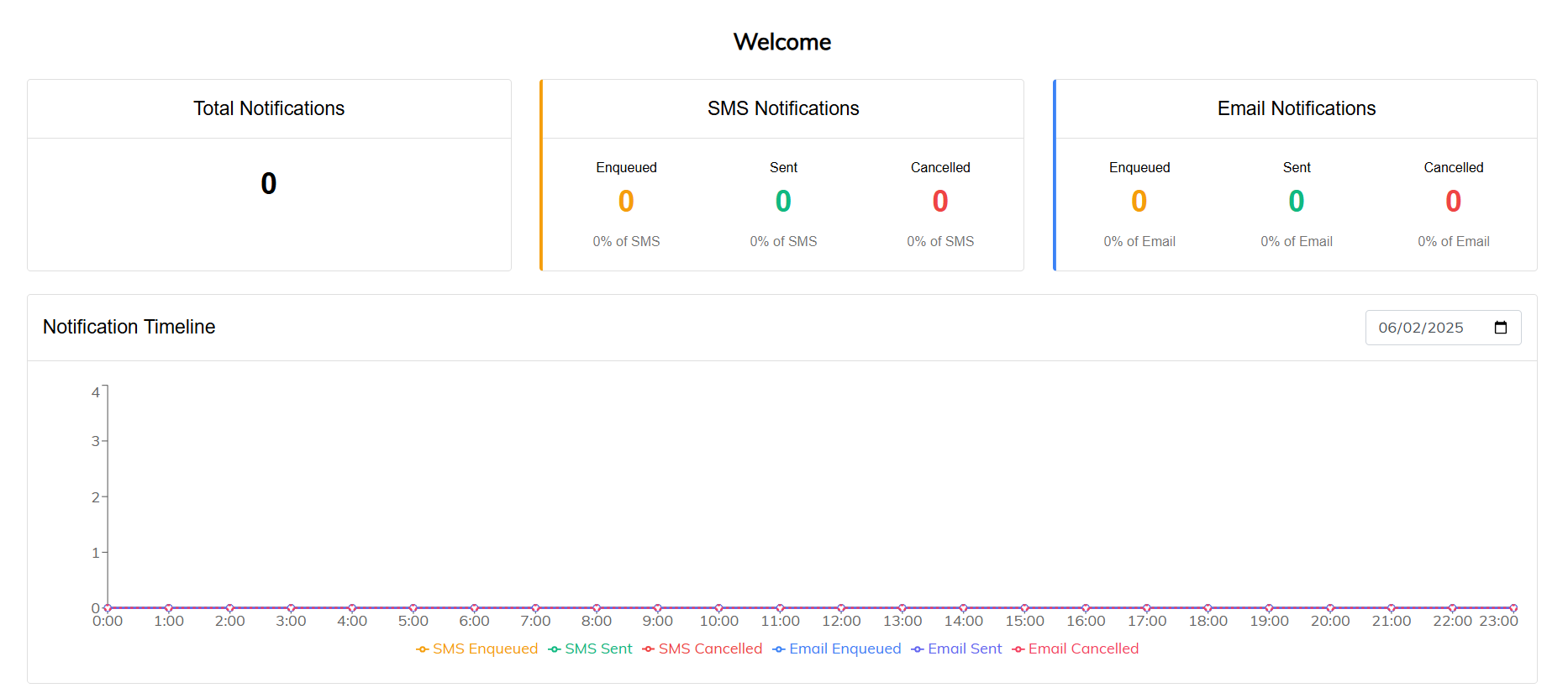Select the 6:00 data point marker

pyautogui.click(x=474, y=607)
